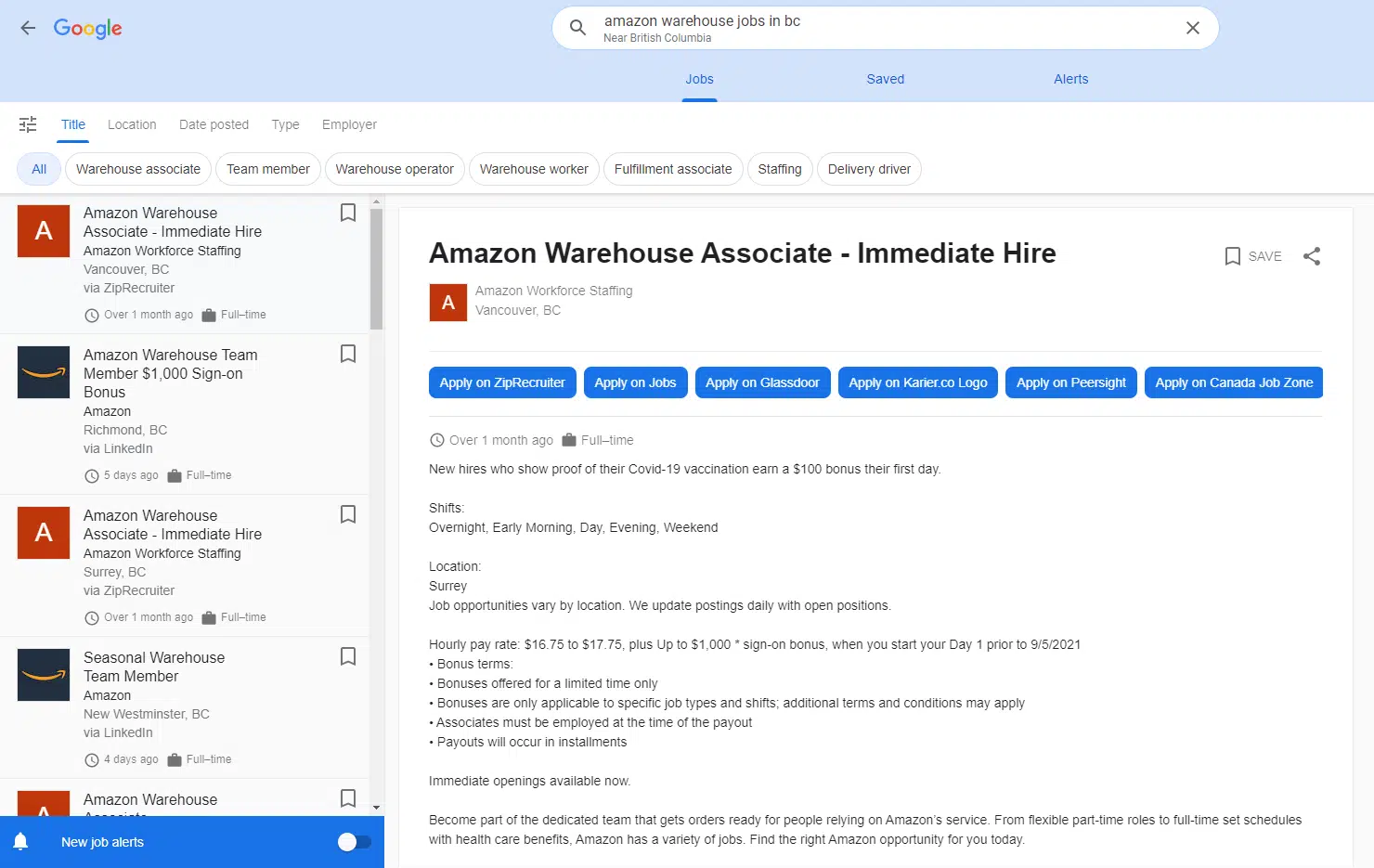Open the Google logo homepage
Screen dimensions: 1374x868
coord(88,29)
